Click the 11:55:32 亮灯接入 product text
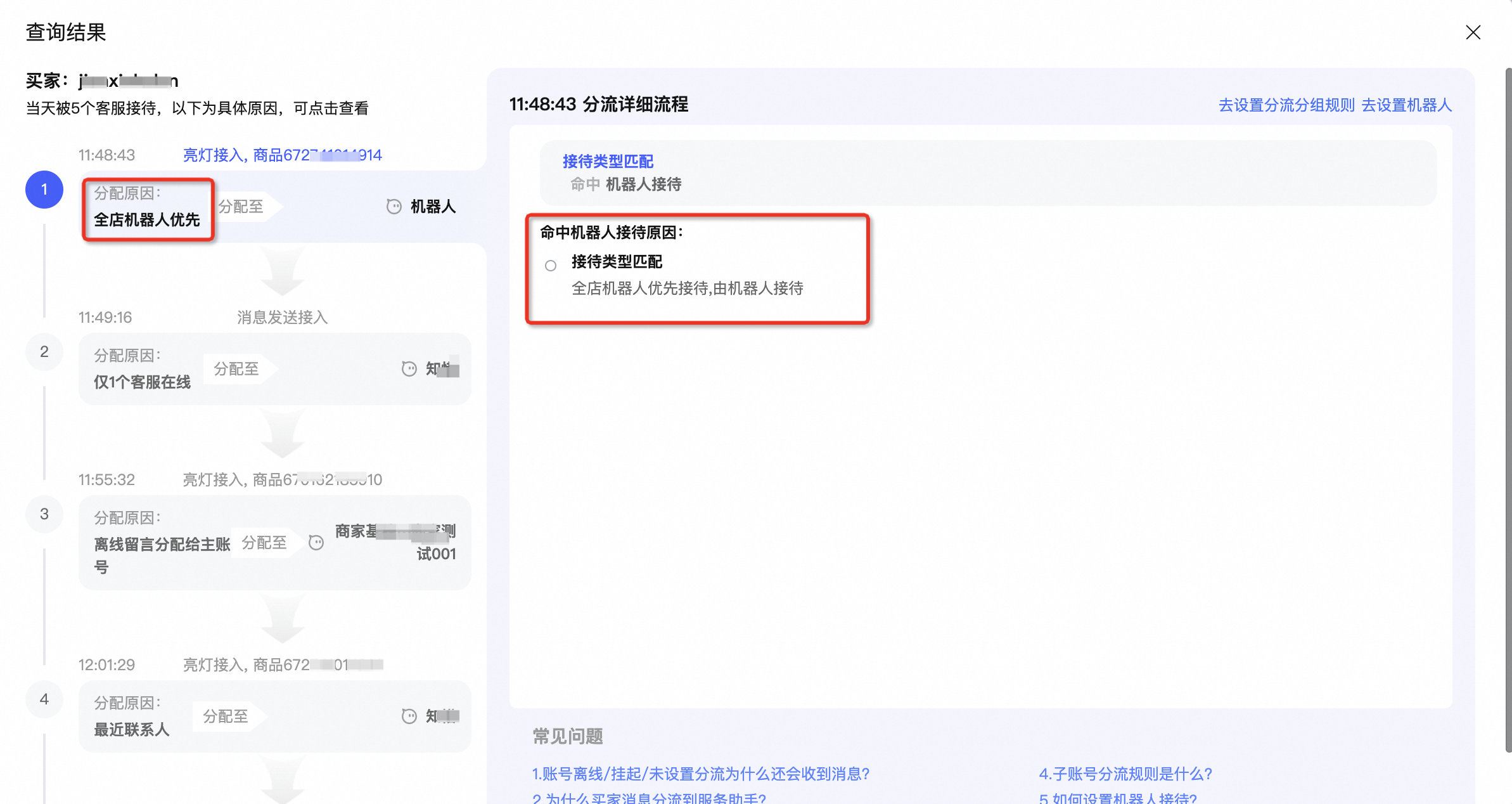 [282, 479]
